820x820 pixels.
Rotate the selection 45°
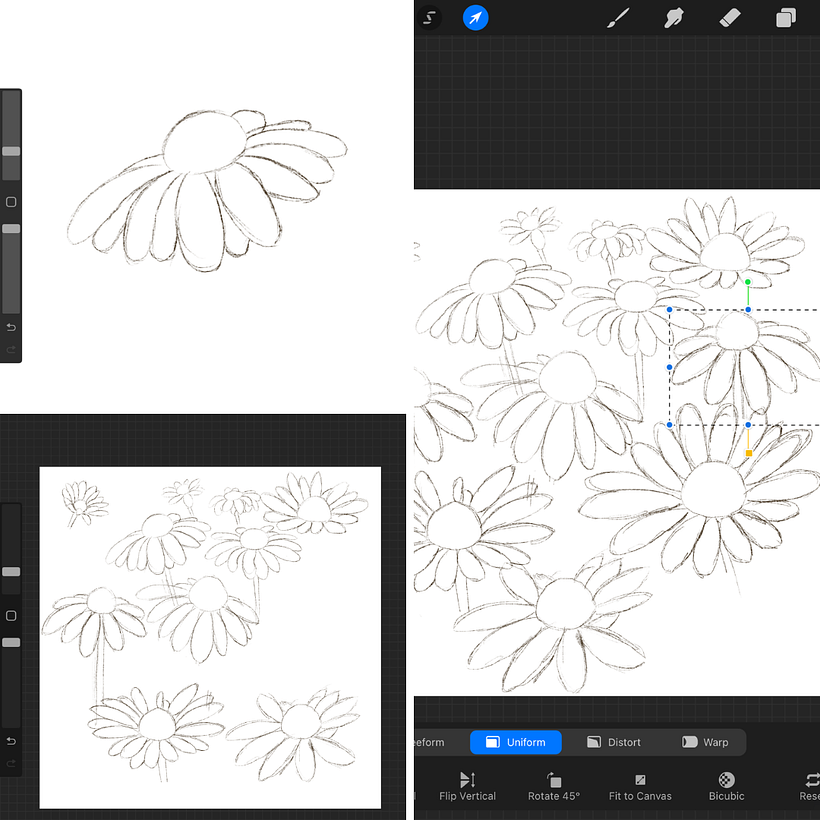pos(554,786)
